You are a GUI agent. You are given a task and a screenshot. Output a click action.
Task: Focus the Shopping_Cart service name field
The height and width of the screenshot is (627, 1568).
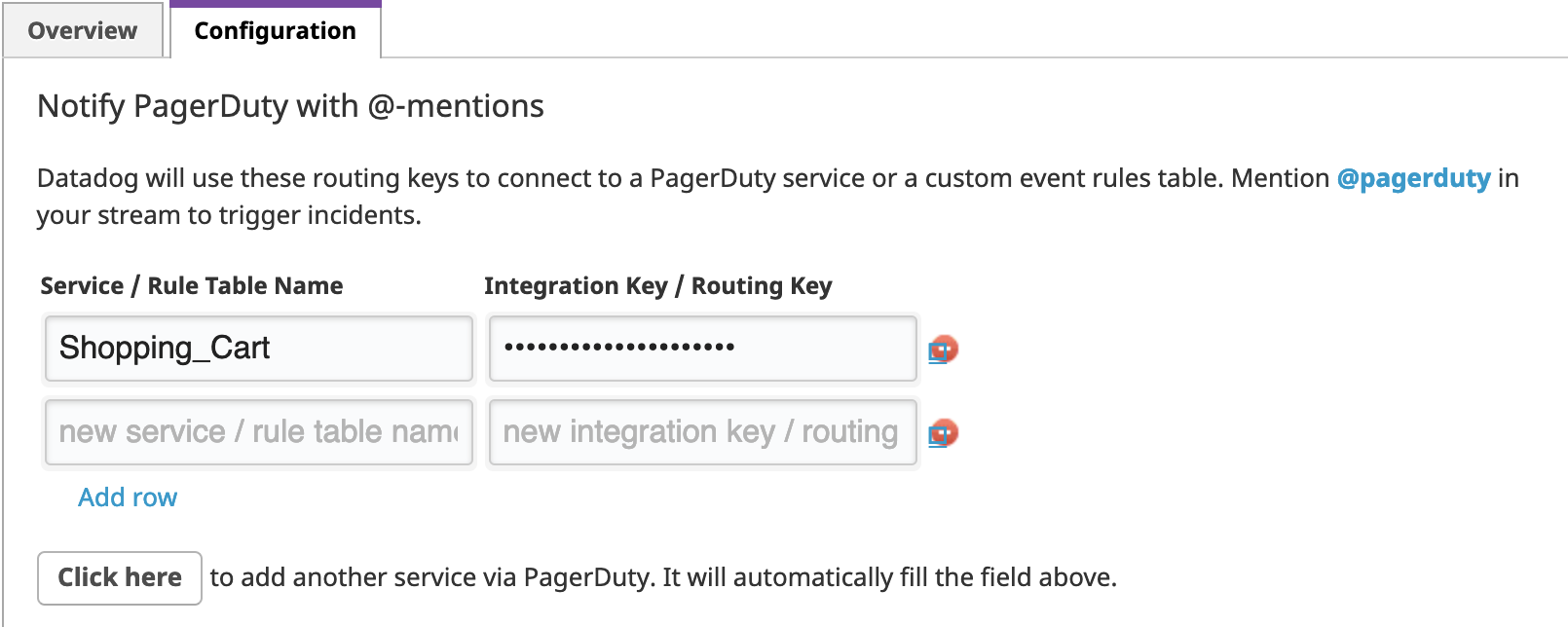pos(258,348)
